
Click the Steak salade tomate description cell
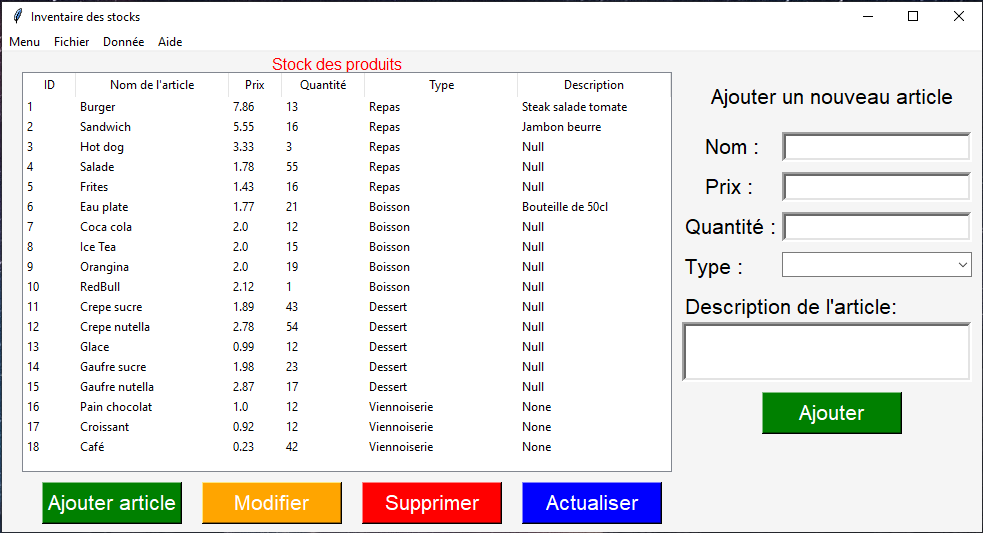(574, 107)
